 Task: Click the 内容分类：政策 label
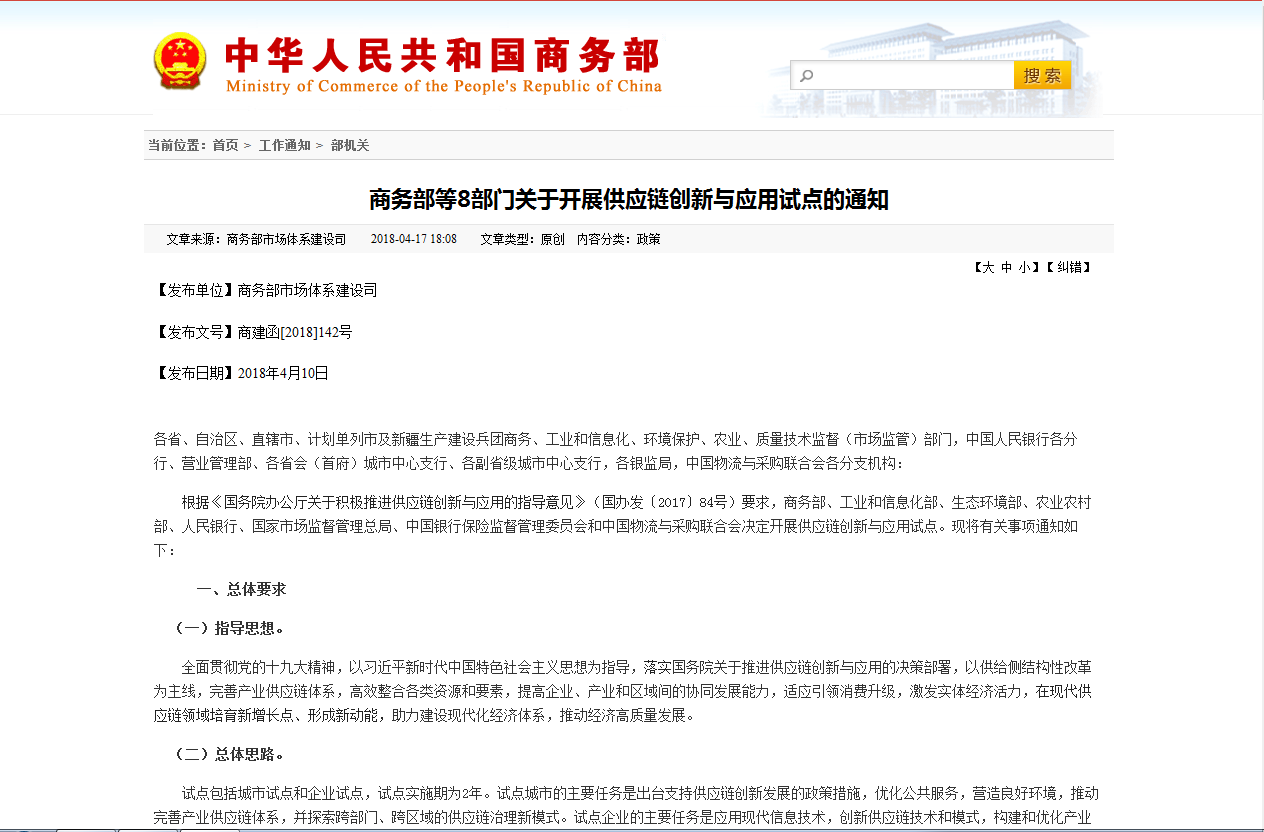(x=618, y=239)
